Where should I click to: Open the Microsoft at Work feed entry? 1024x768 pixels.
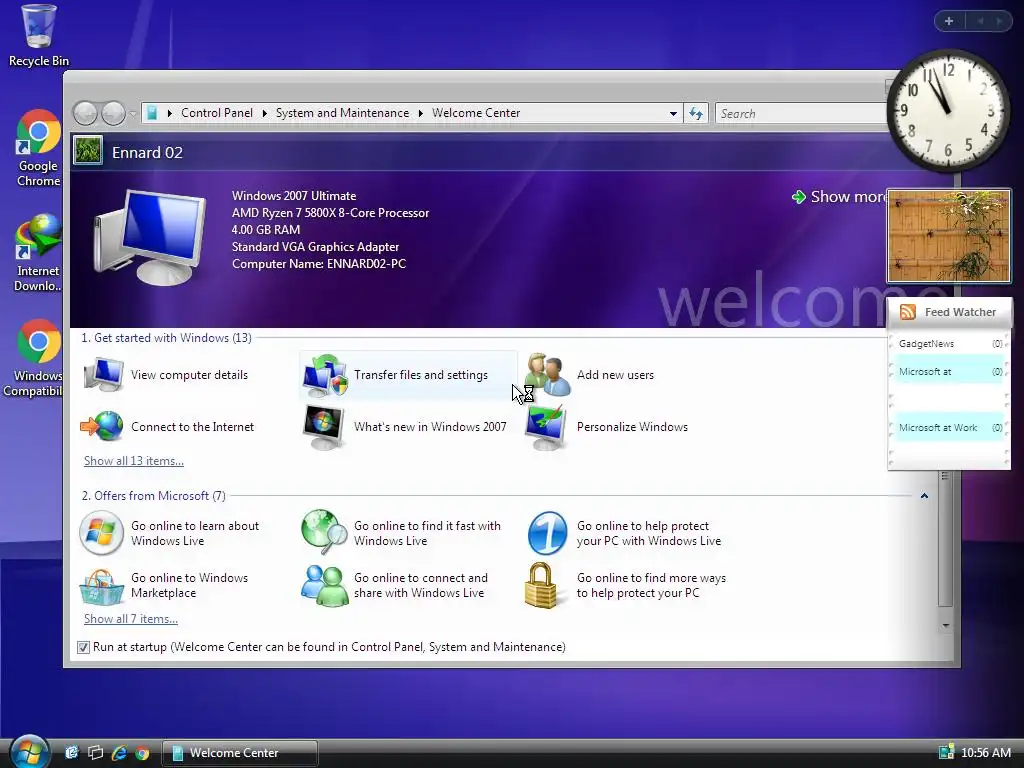pyautogui.click(x=950, y=427)
